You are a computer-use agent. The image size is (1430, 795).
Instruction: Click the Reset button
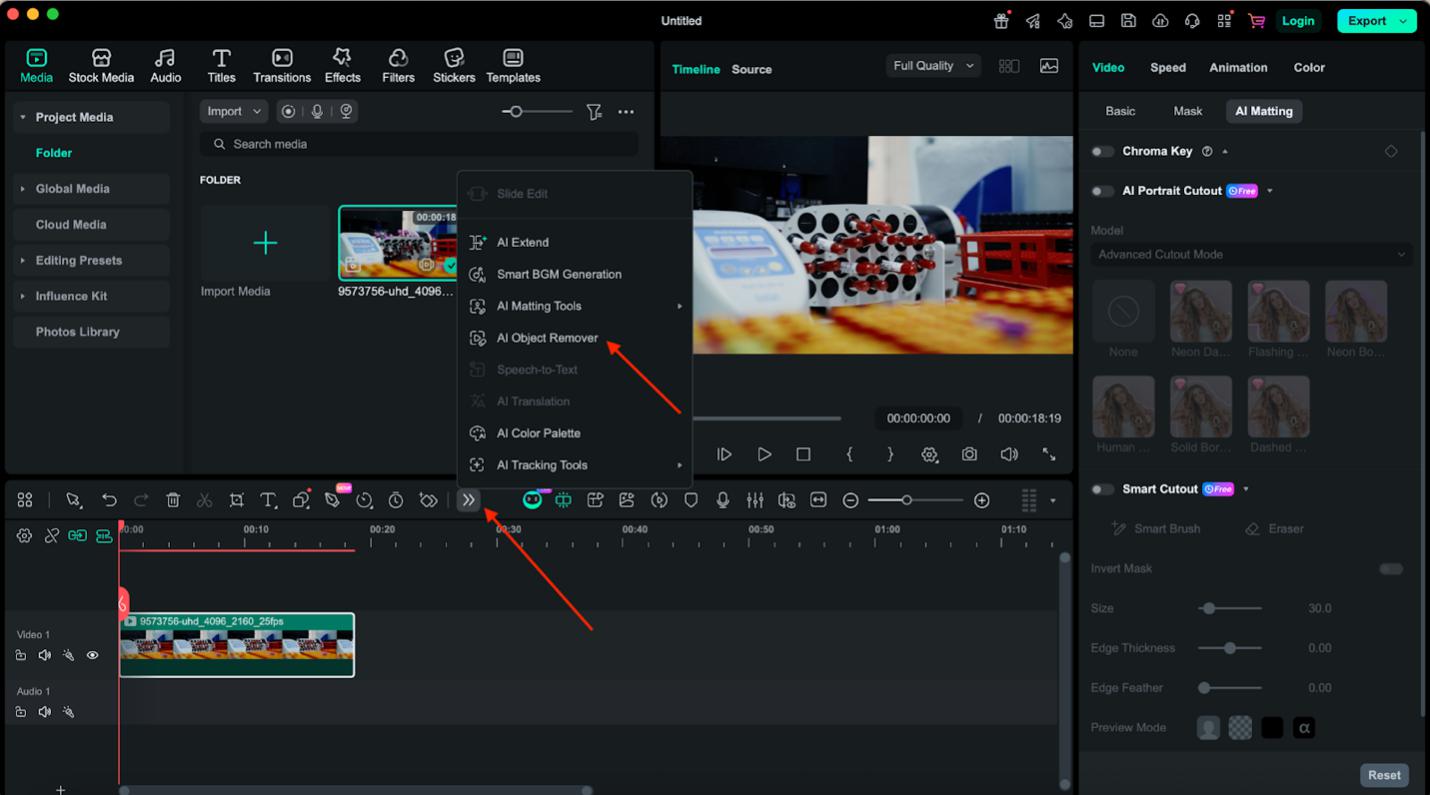pos(1384,775)
